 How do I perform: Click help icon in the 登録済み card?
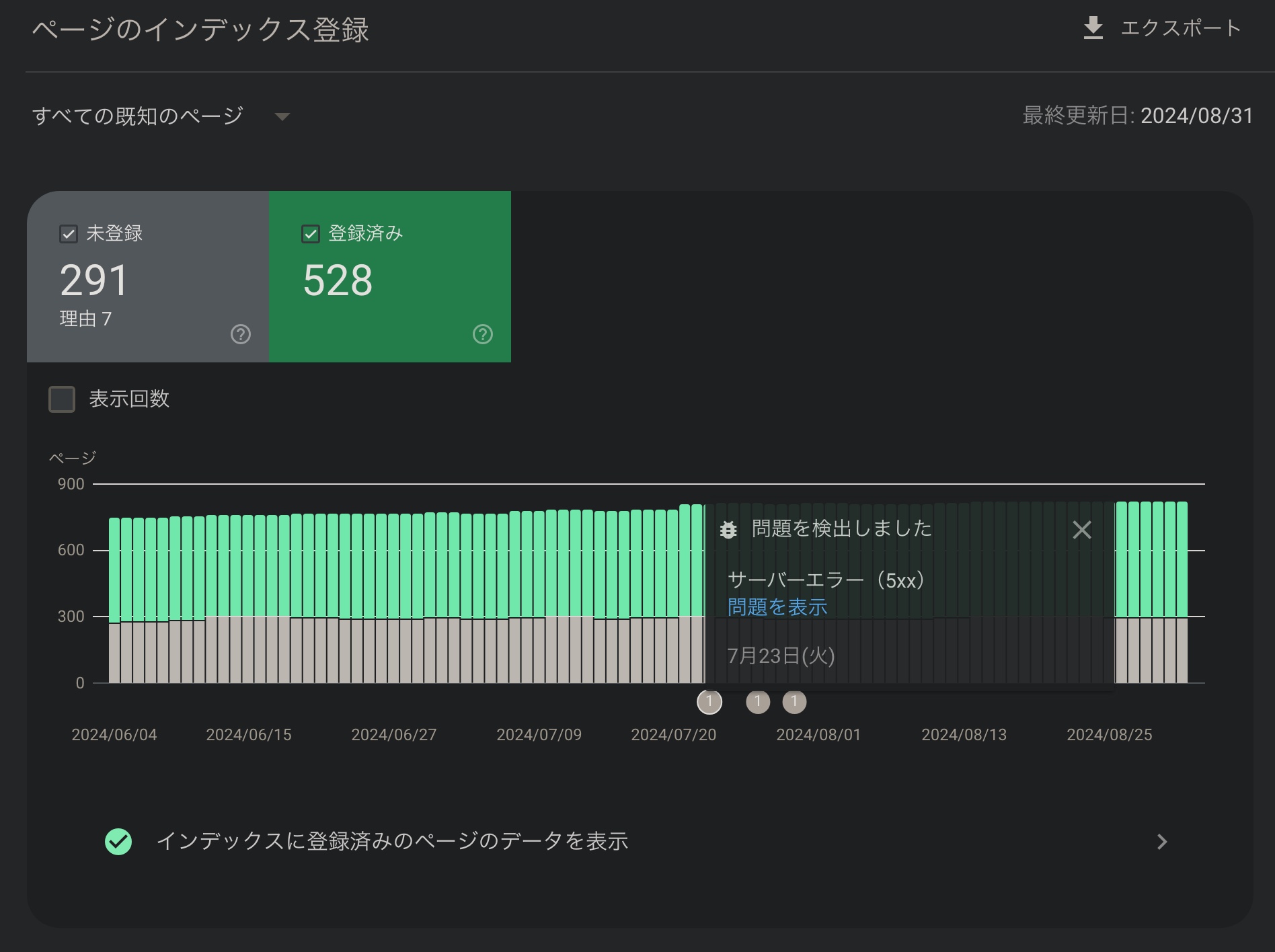tap(483, 334)
